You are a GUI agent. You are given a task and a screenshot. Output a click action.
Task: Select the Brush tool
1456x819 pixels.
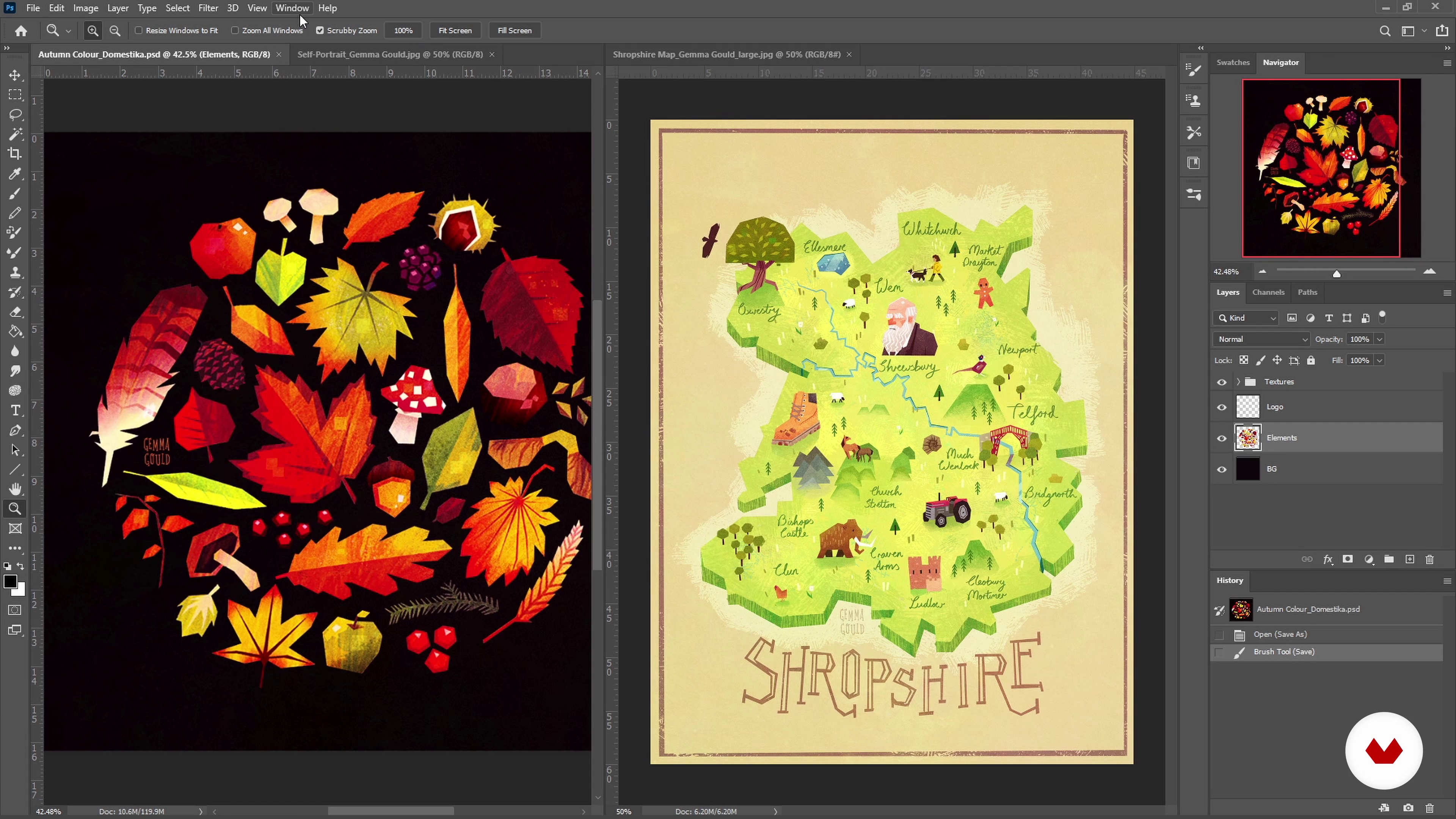coord(15,194)
